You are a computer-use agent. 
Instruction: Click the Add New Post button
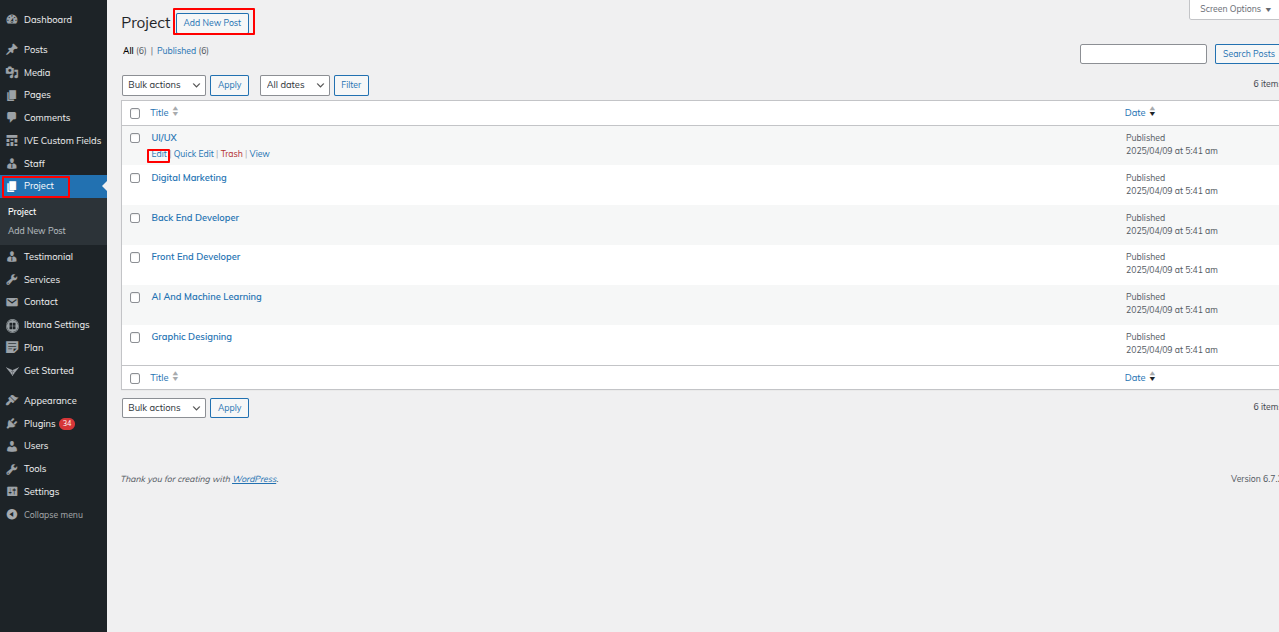pyautogui.click(x=212, y=23)
